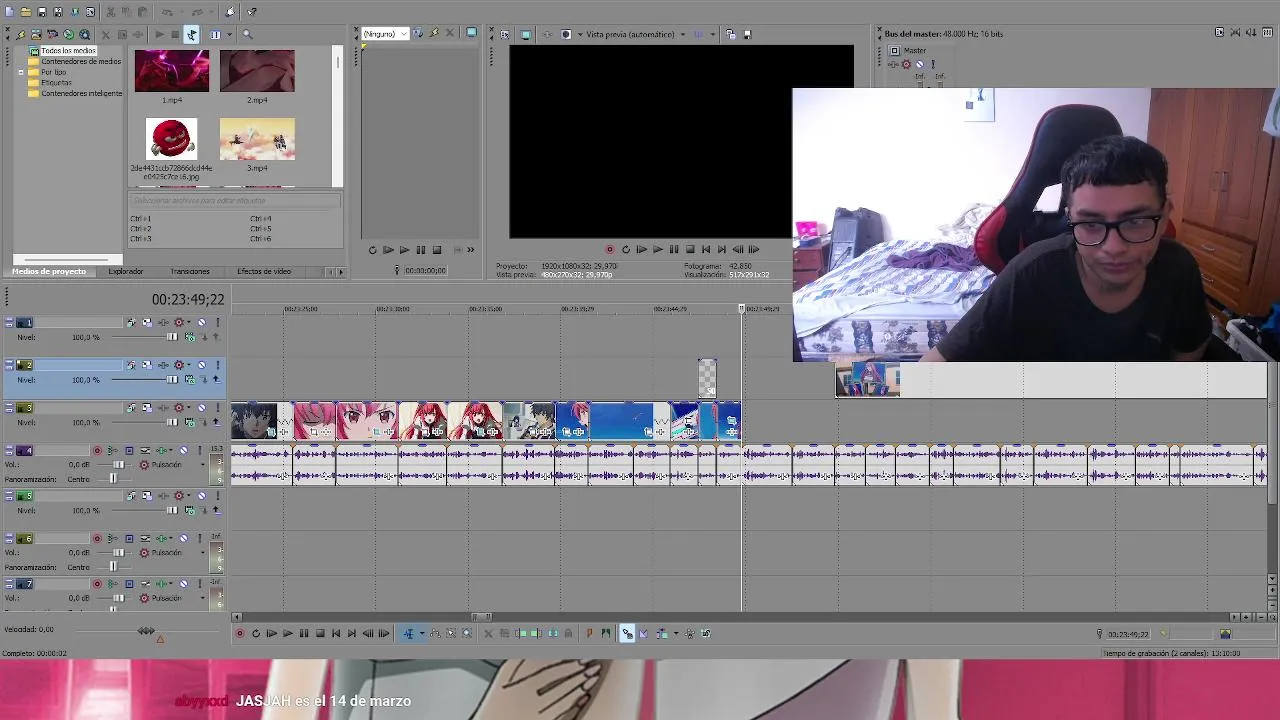Screen dimensions: 1280x720
Task: Select the small event on track 2
Action: pyautogui.click(x=707, y=378)
